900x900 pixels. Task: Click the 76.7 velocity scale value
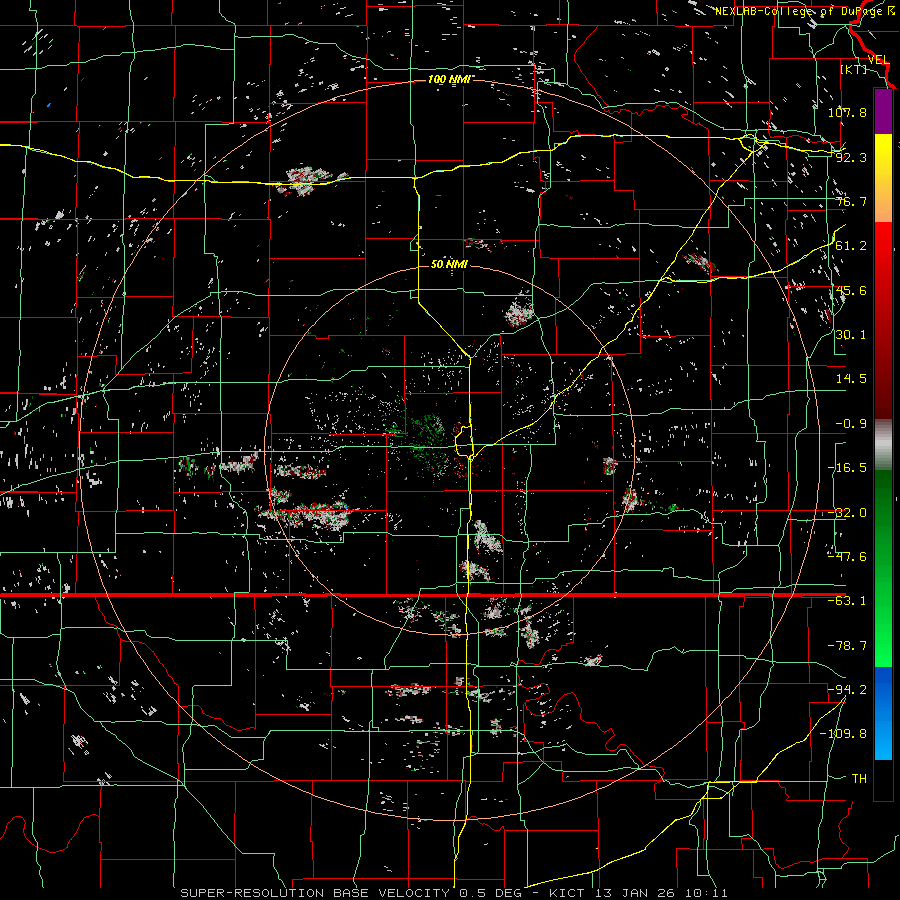pos(851,201)
